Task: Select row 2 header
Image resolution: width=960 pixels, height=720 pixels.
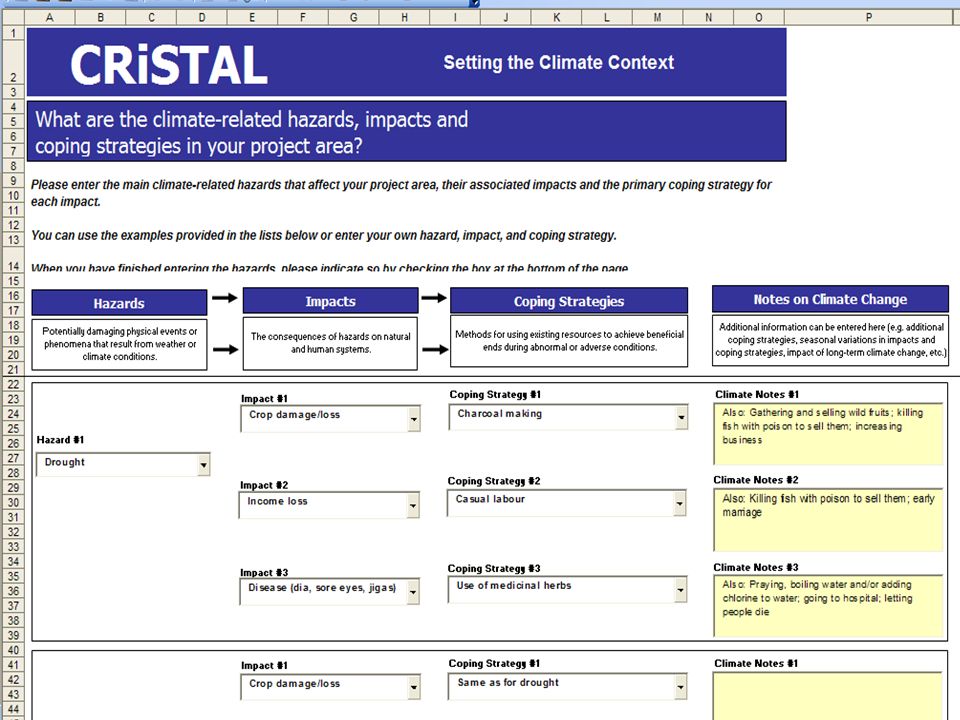Action: [13, 62]
